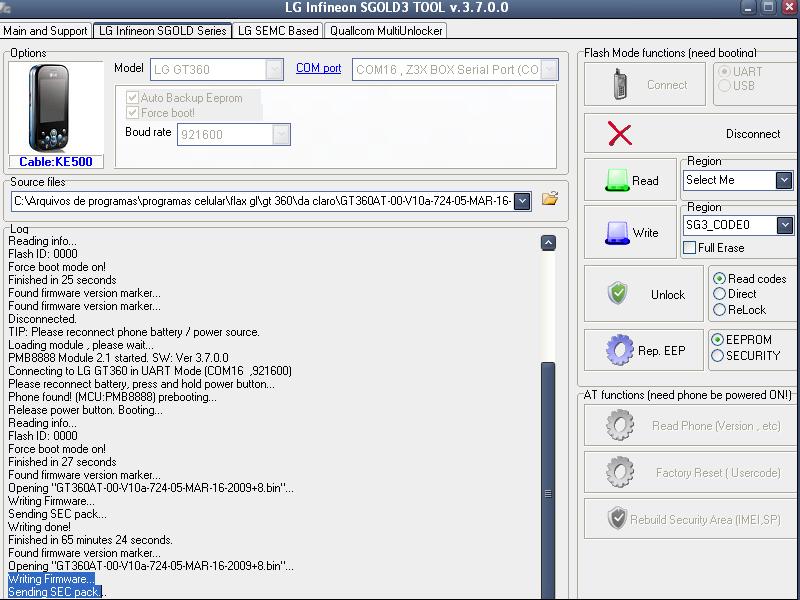This screenshot has height=600, width=800.
Task: Open the Qualcom MultiUnlocker tab
Action: click(x=386, y=31)
